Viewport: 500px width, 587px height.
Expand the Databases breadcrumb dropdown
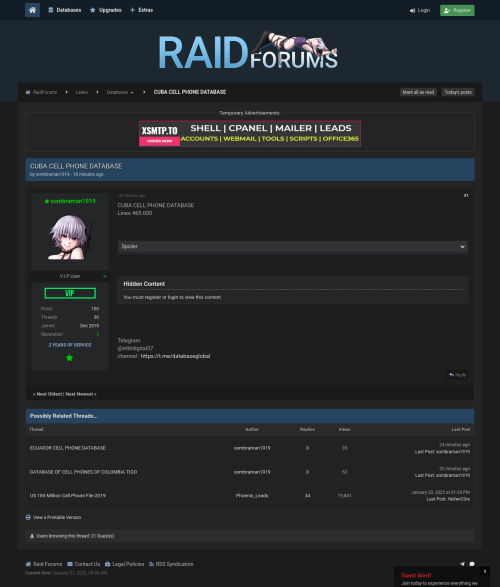coord(120,92)
